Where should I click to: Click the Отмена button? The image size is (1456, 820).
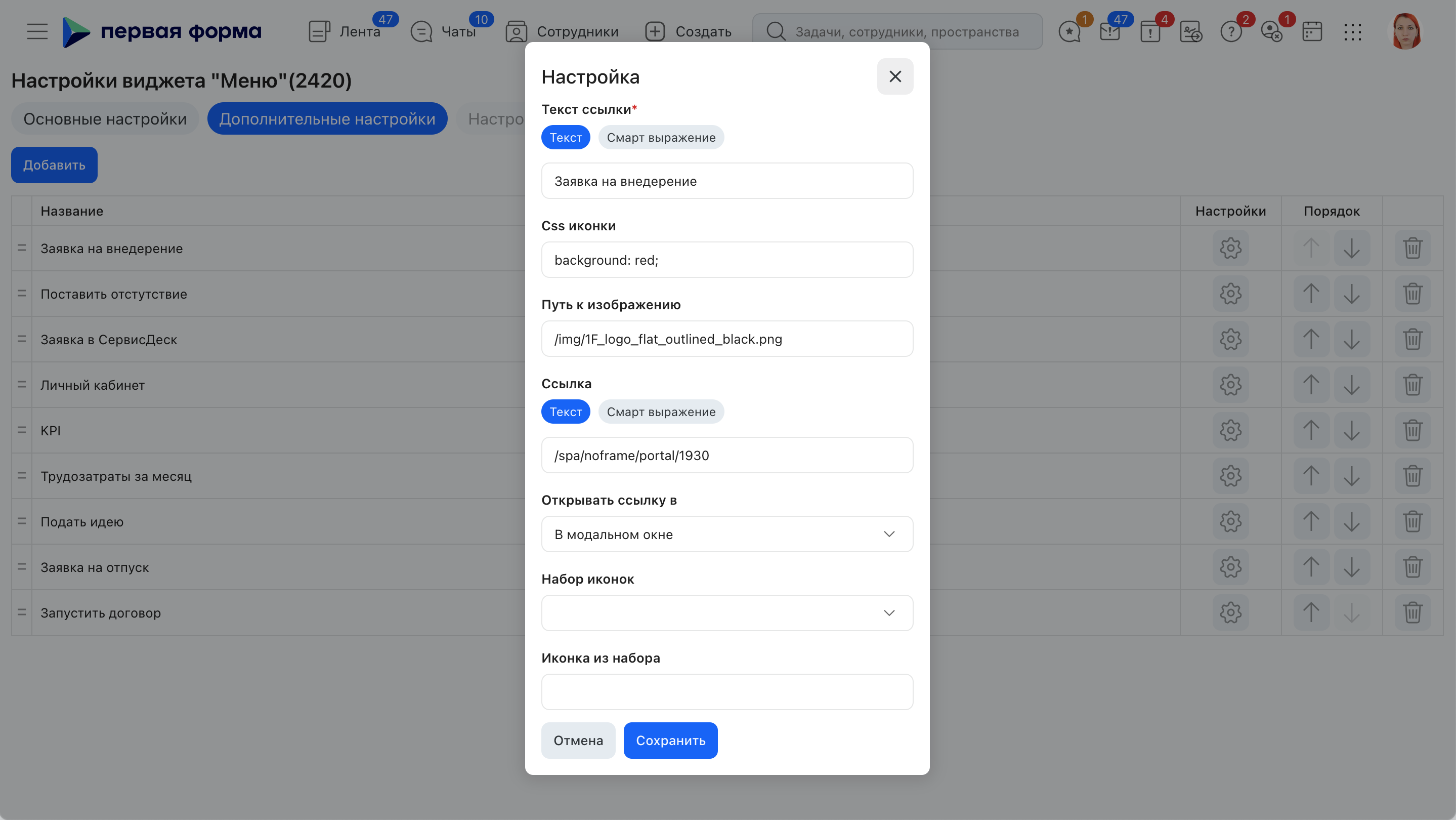coord(578,740)
